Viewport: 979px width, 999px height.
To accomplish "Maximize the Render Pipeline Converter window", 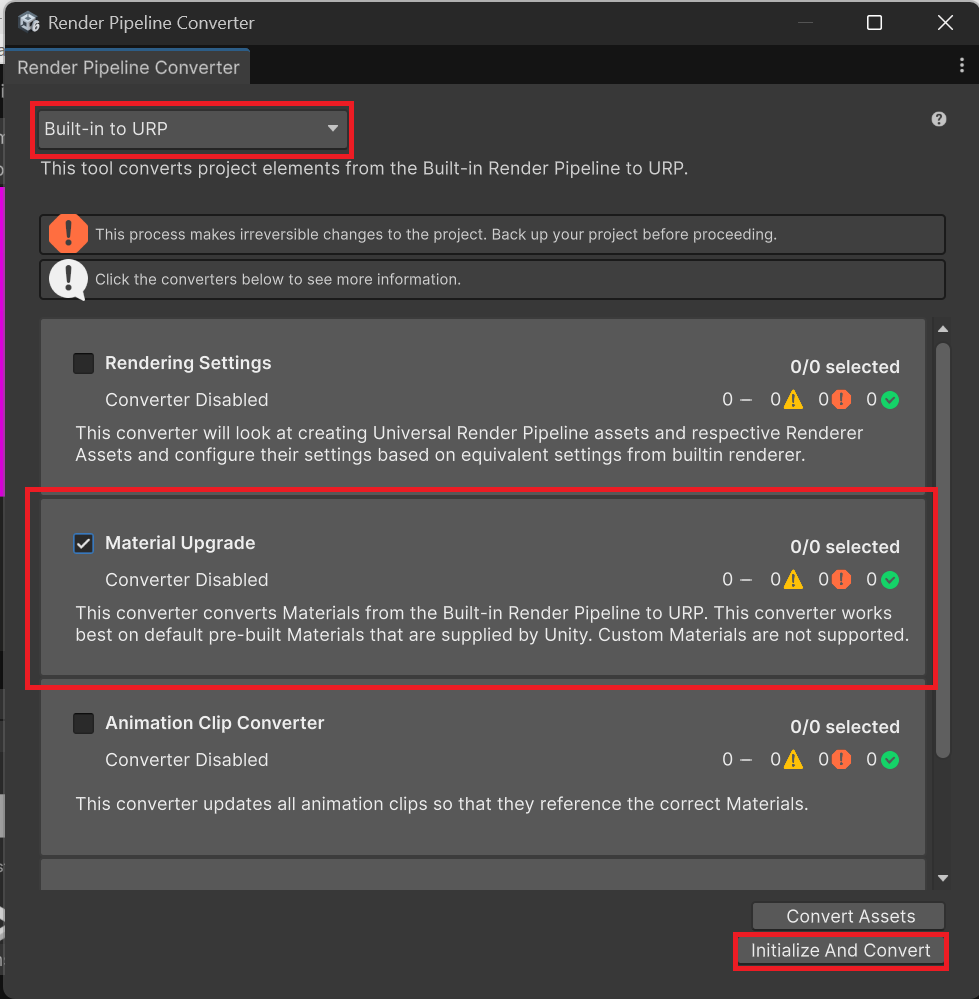I will point(874,22).
